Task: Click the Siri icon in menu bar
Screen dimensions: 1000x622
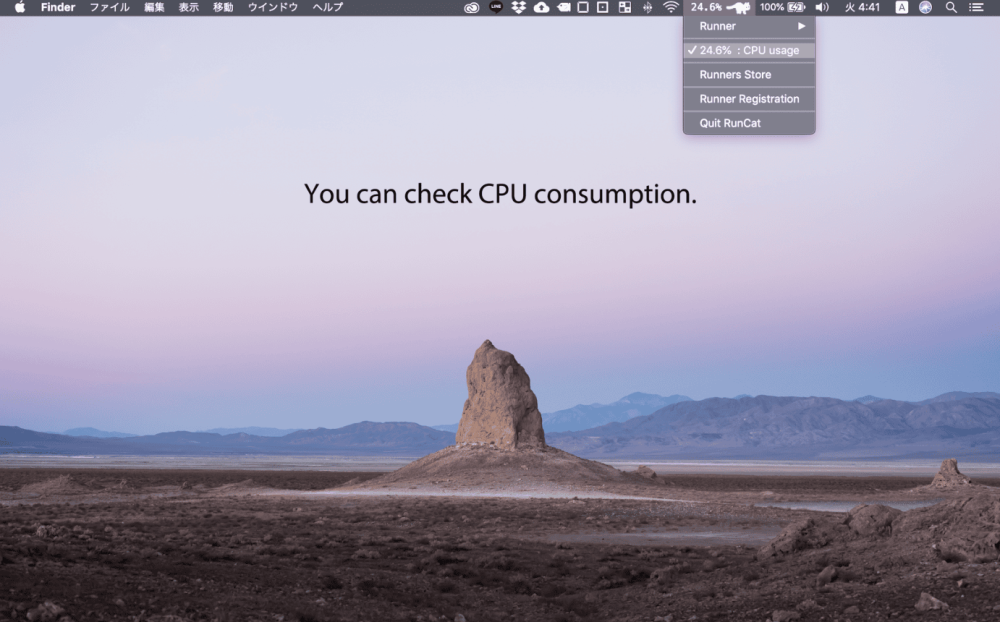Action: [925, 8]
